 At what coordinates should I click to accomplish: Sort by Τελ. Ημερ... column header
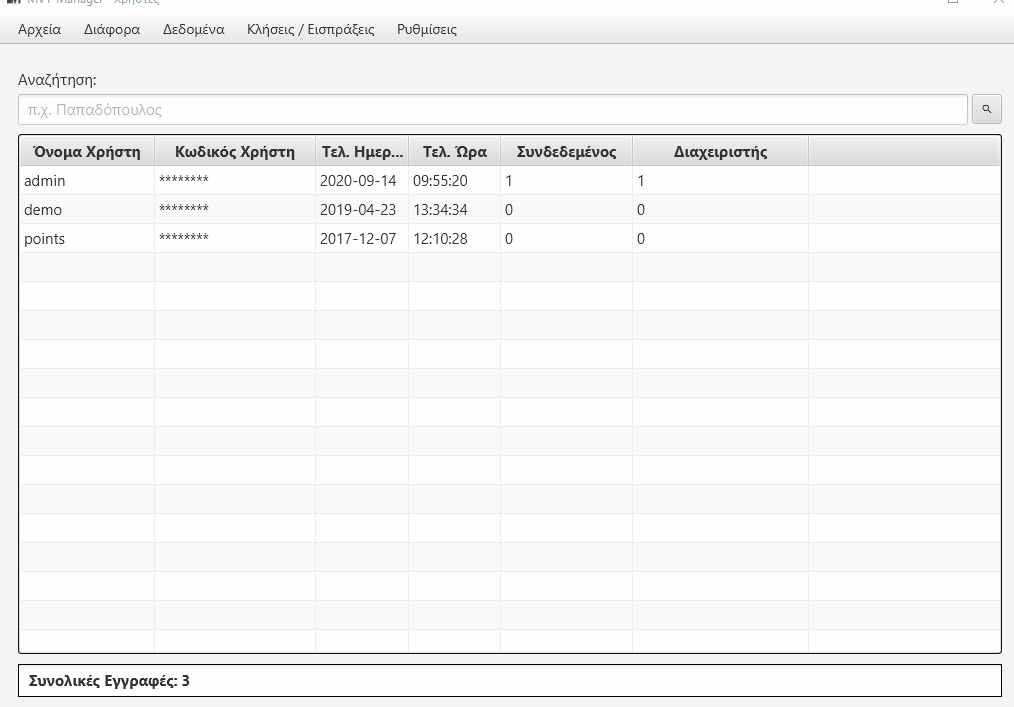click(x=362, y=152)
